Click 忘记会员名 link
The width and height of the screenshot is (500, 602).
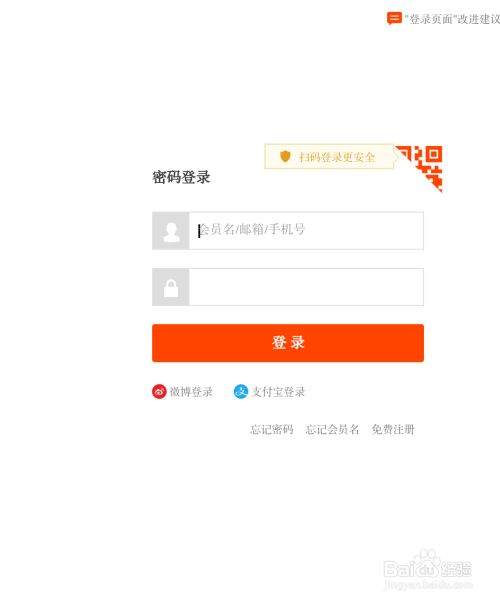click(x=333, y=429)
